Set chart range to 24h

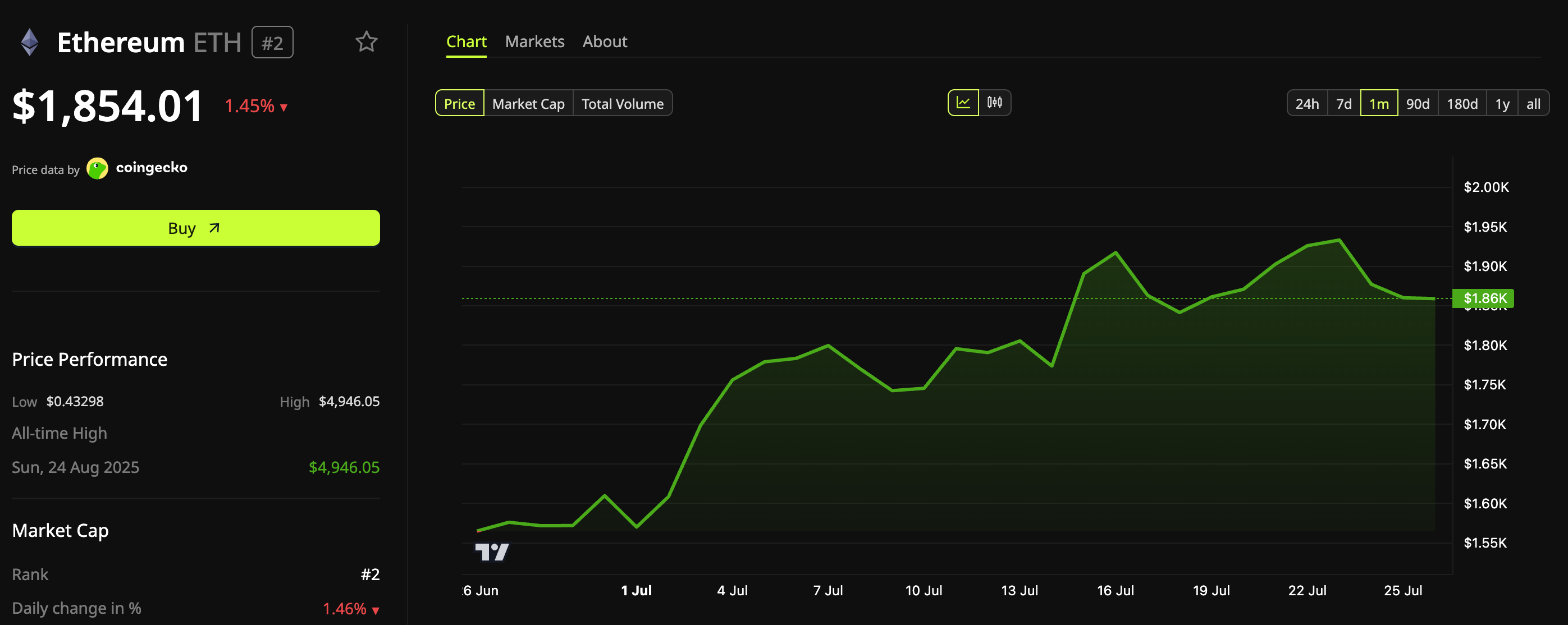[1307, 103]
